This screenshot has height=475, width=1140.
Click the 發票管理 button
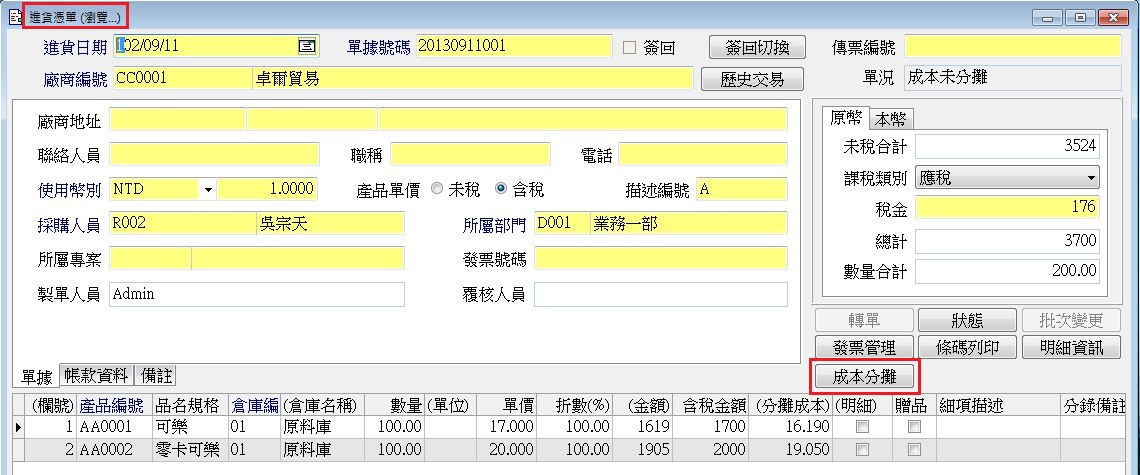863,348
